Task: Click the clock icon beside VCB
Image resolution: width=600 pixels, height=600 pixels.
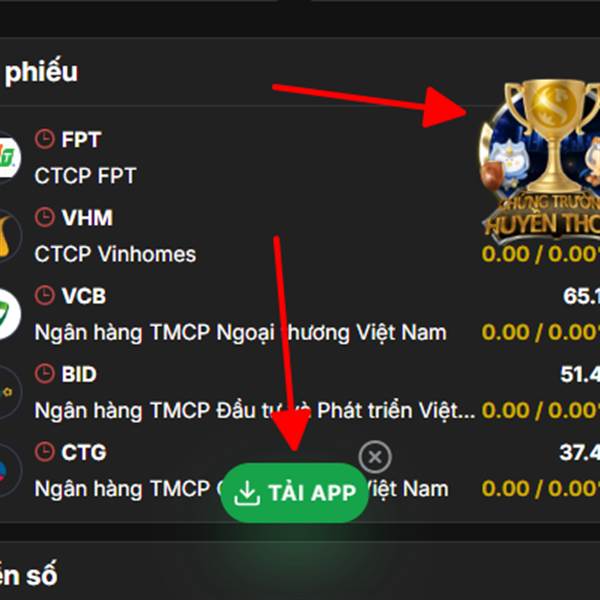Action: pyautogui.click(x=45, y=295)
